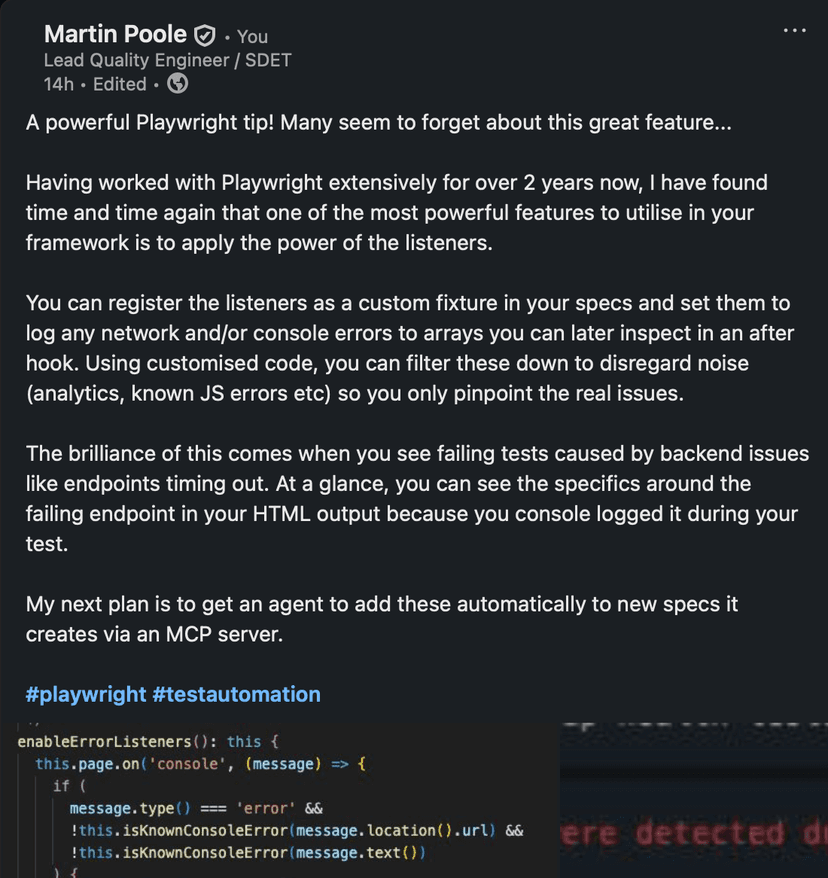Open the three-dot post options menu
The image size is (828, 878).
pos(794,31)
